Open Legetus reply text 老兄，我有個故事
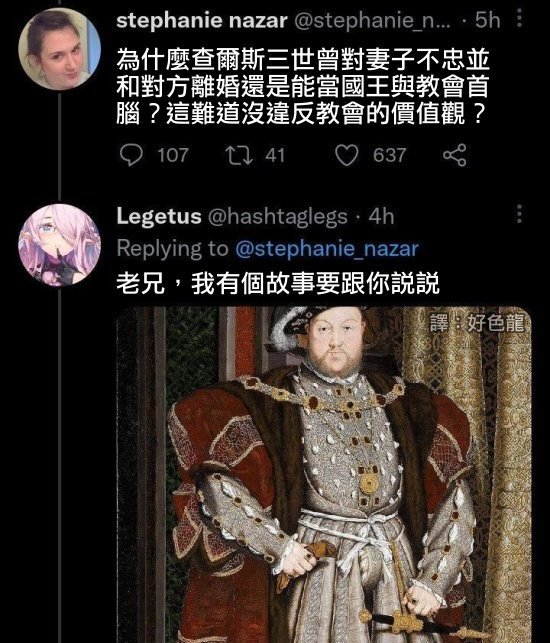Screen dimensions: 550x643 coord(278,283)
